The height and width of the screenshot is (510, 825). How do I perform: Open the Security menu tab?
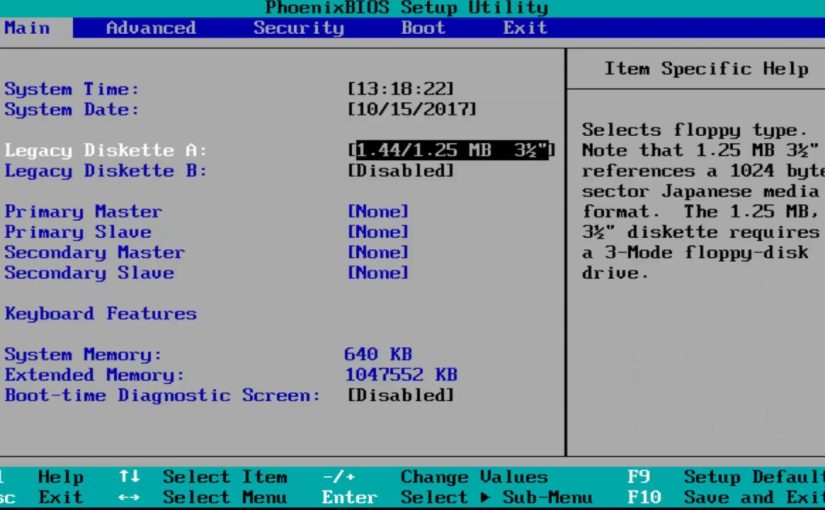coord(298,28)
